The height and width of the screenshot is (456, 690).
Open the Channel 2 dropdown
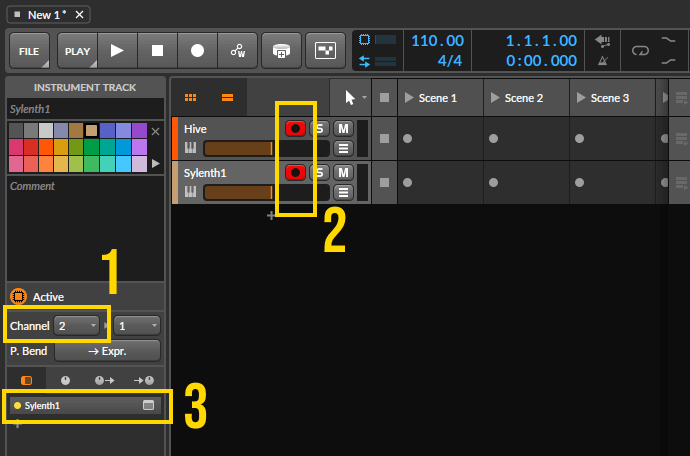point(77,326)
